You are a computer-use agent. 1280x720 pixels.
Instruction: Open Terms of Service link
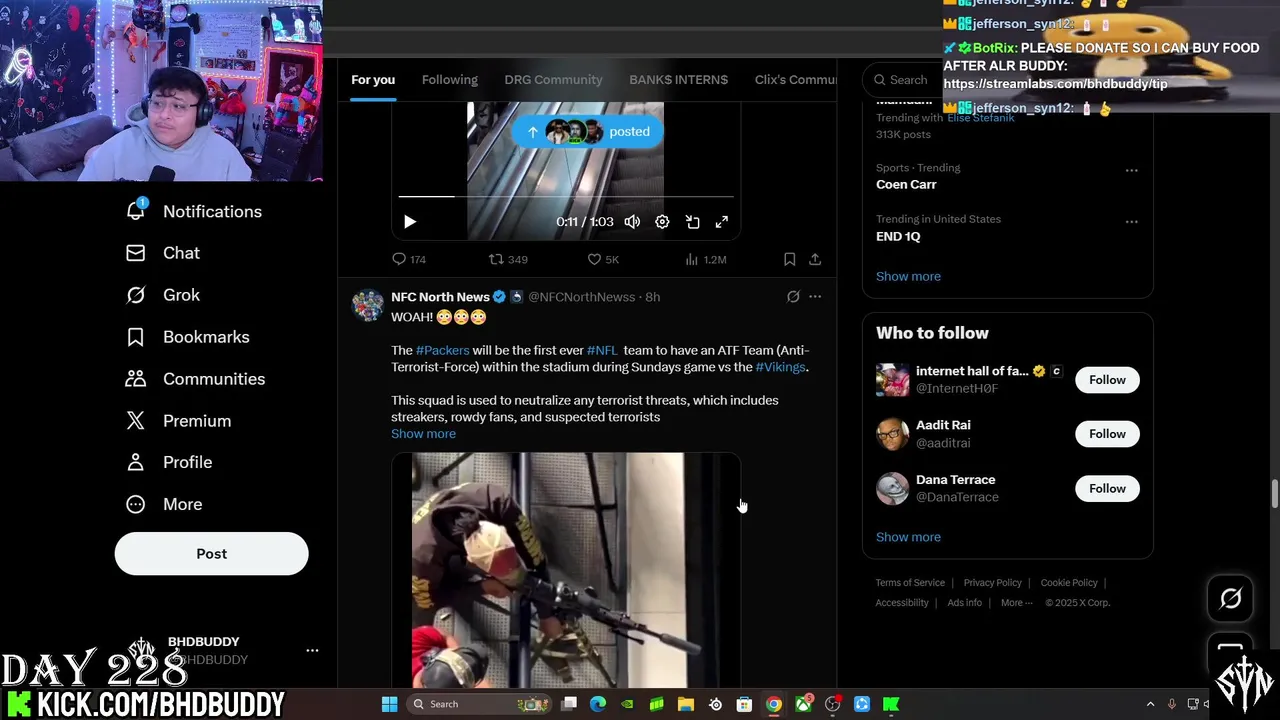point(910,583)
